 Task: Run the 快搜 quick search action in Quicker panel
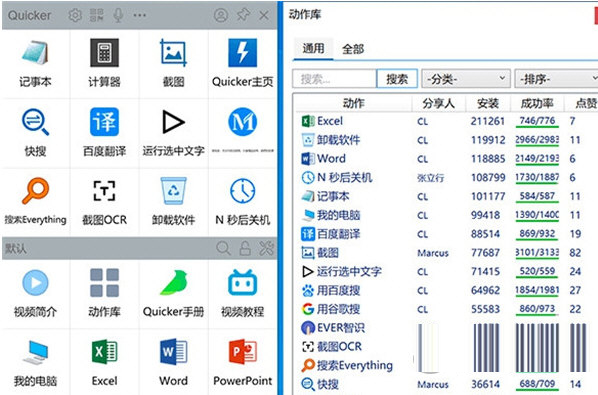[x=35, y=133]
